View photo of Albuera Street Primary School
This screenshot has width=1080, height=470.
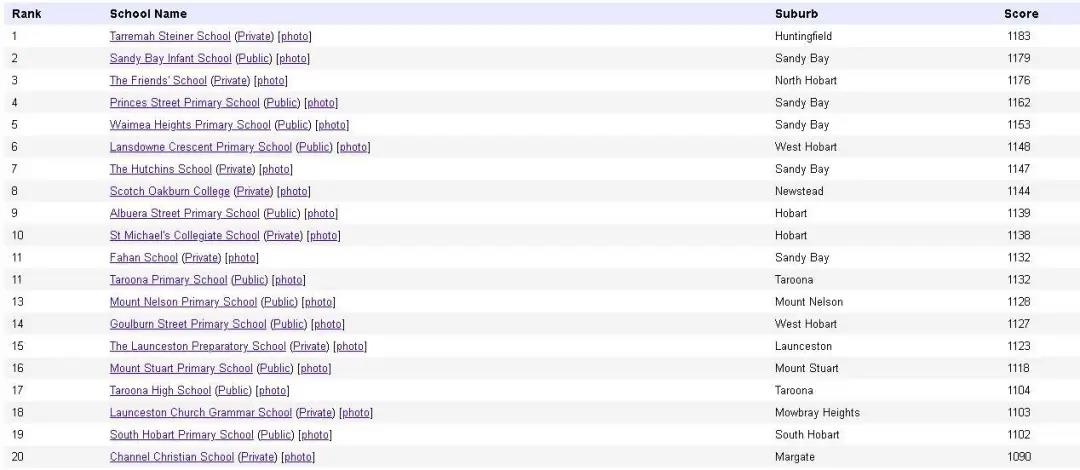(322, 213)
